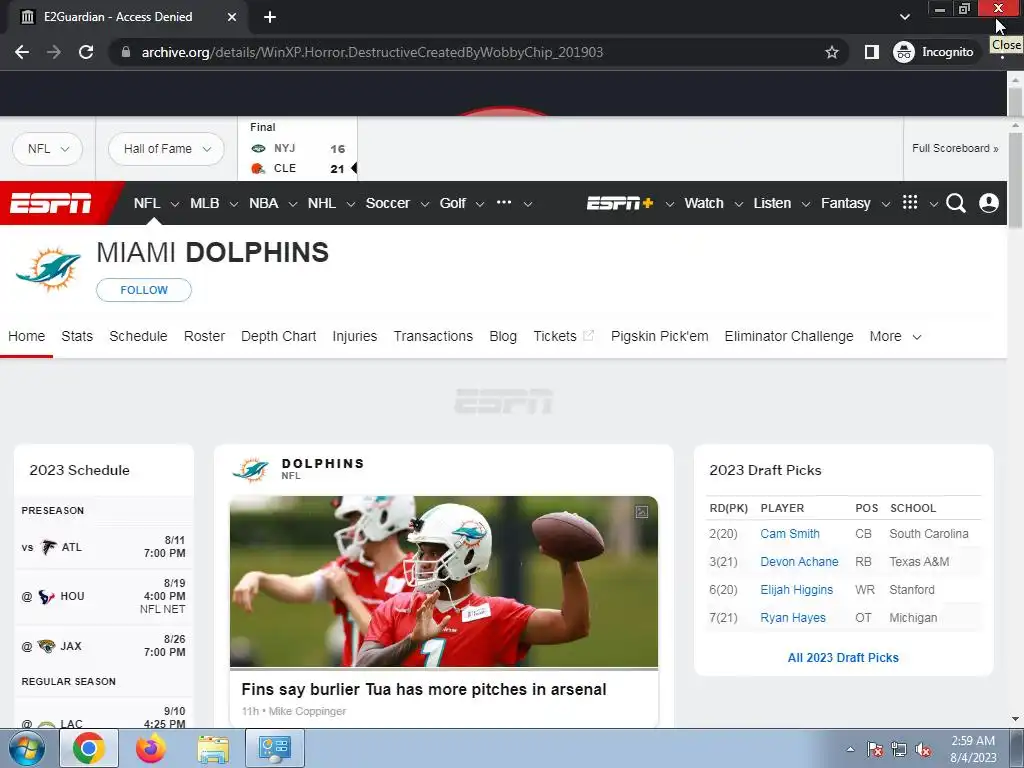The image size is (1024, 768).
Task: Open Cam Smith player link
Action: click(790, 534)
